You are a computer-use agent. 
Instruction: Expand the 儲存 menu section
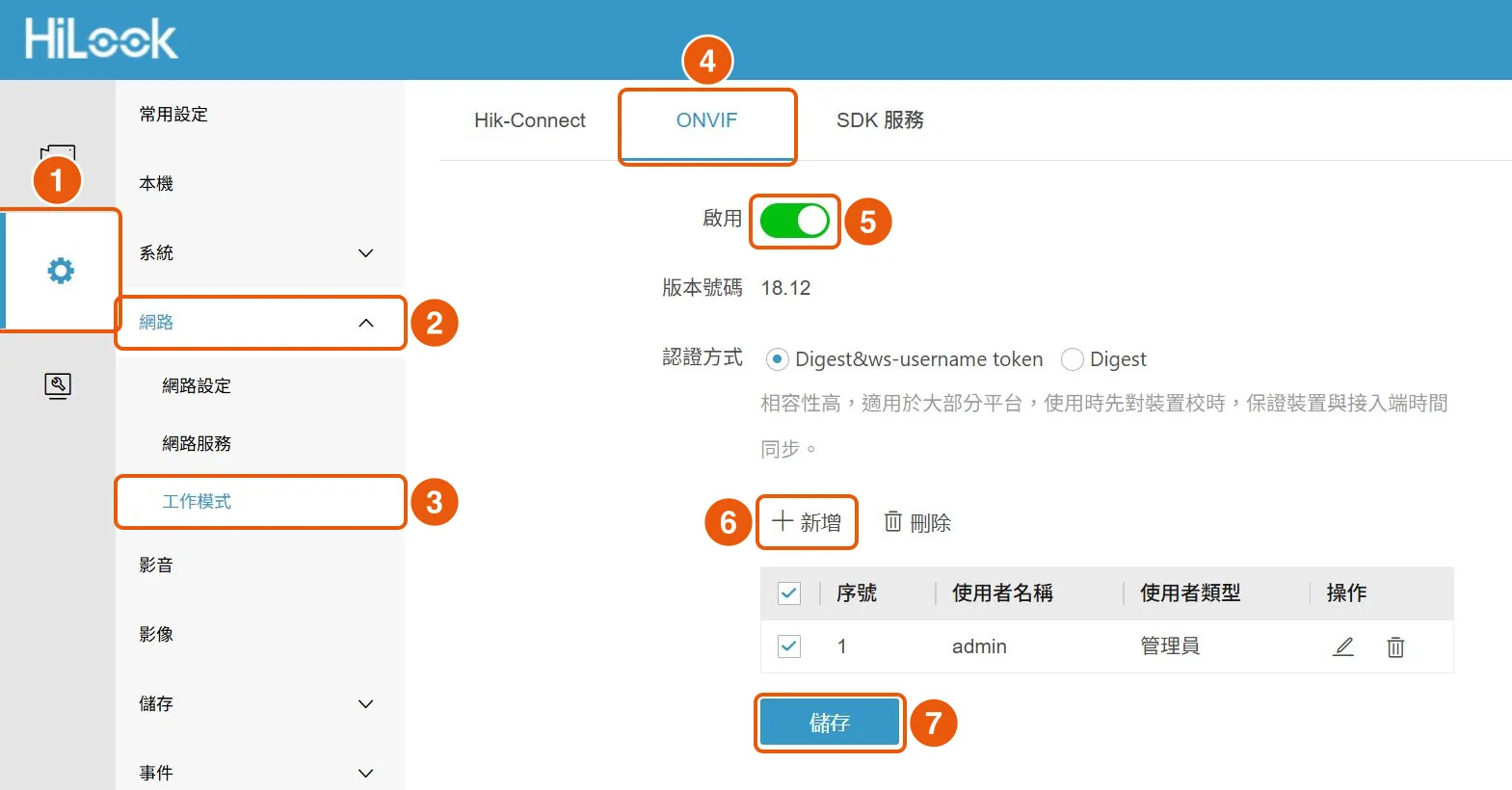coord(258,704)
